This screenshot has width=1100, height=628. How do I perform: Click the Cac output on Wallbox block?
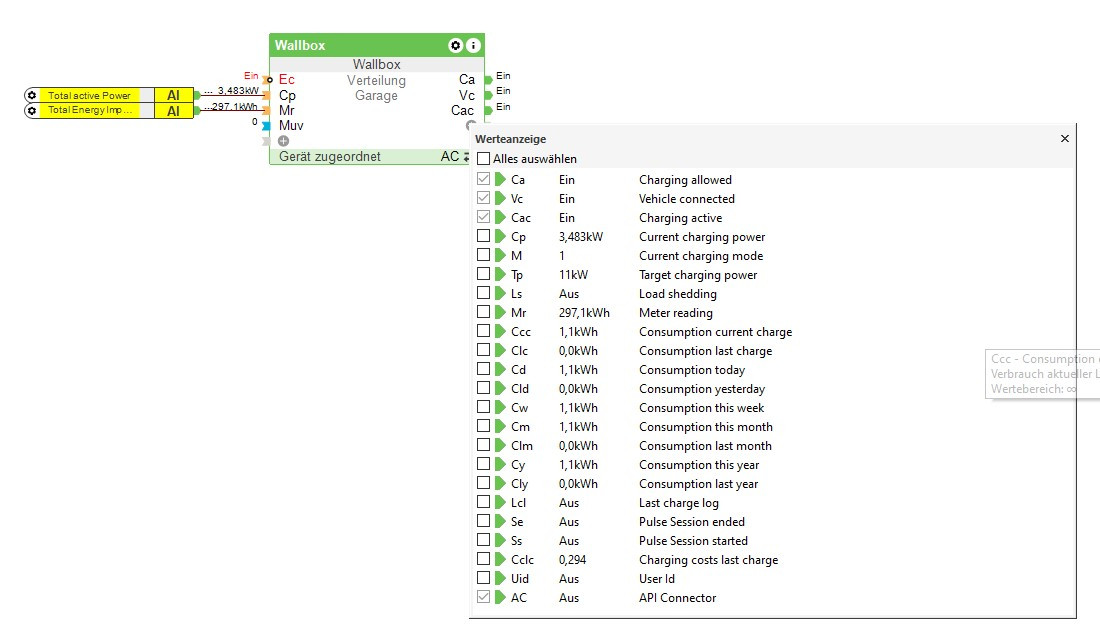462,110
